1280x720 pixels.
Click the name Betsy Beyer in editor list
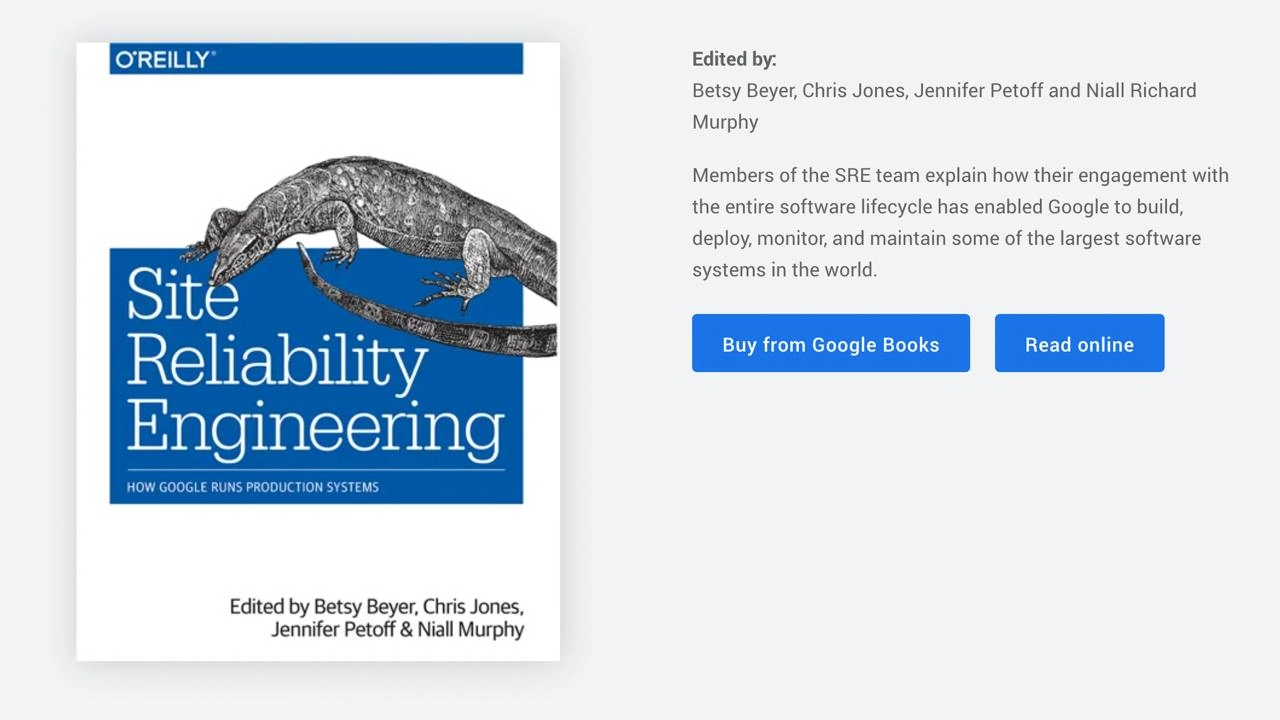click(743, 91)
